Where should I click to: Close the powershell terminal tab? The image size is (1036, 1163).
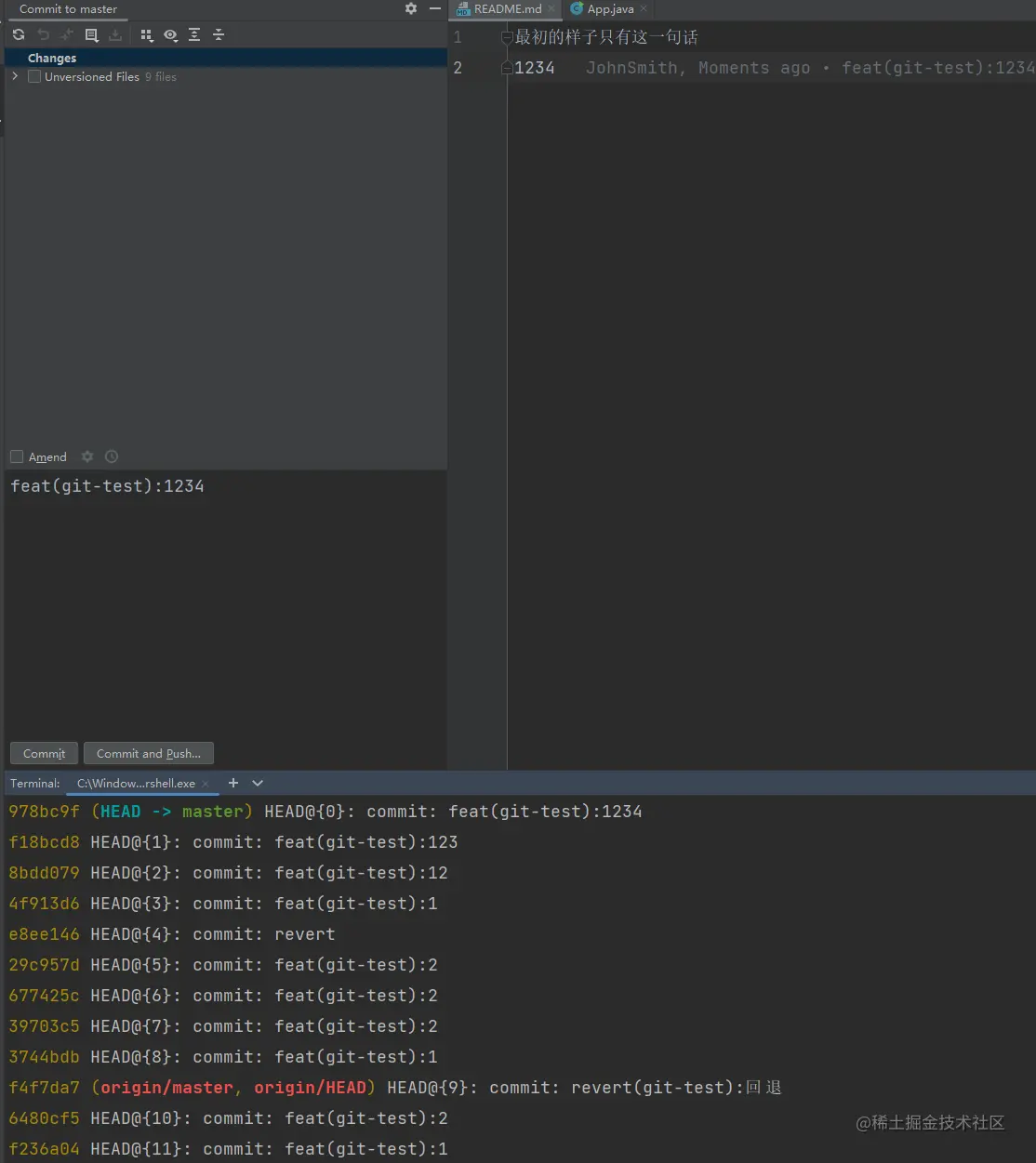tap(206, 784)
